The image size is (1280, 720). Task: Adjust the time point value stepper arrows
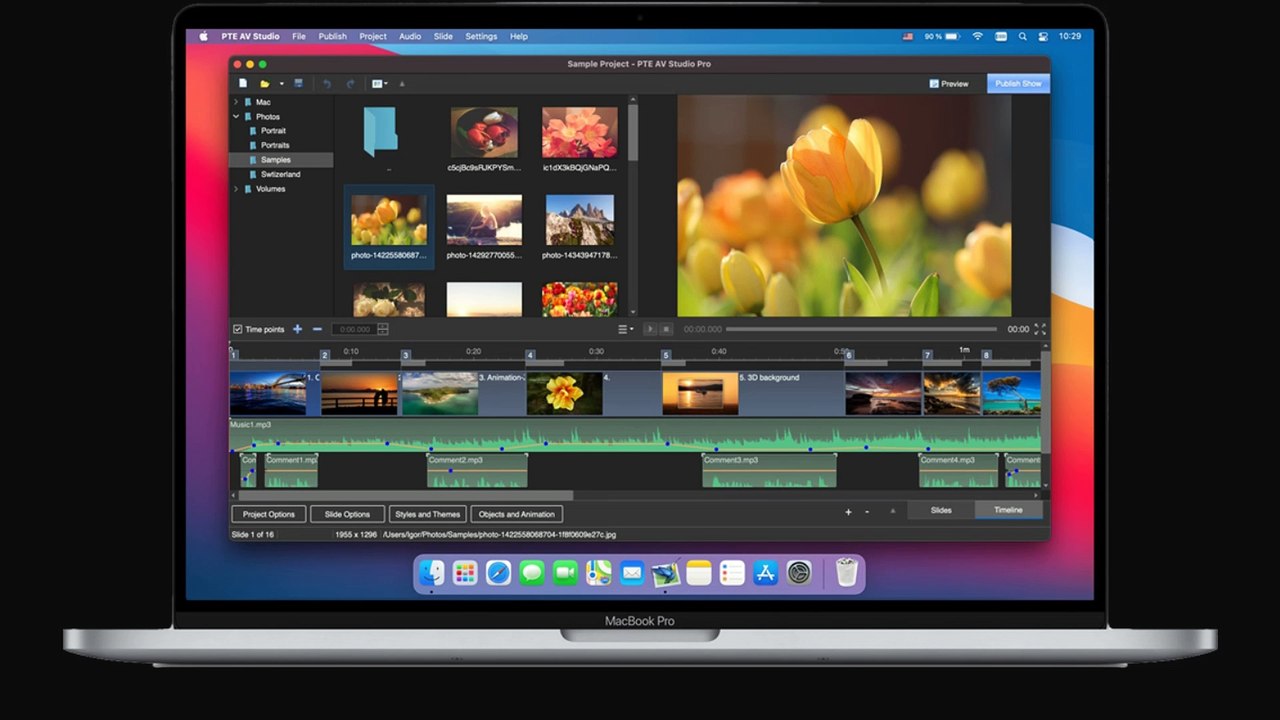click(x=383, y=329)
